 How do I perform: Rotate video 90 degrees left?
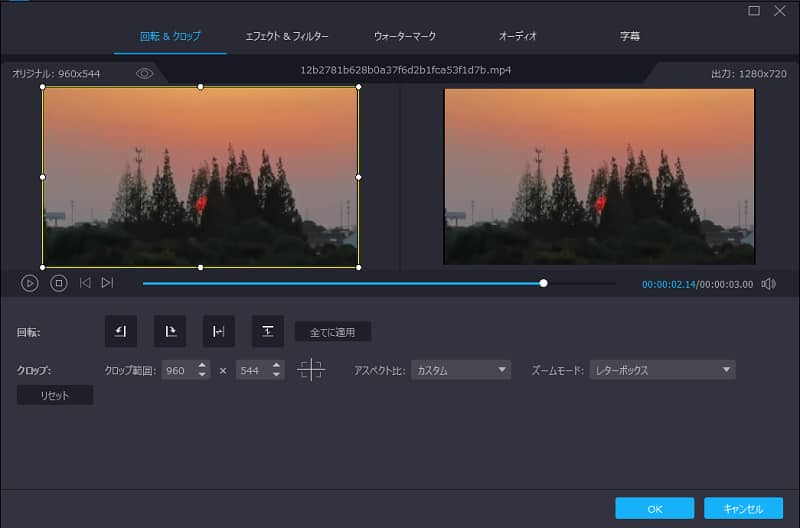point(121,332)
